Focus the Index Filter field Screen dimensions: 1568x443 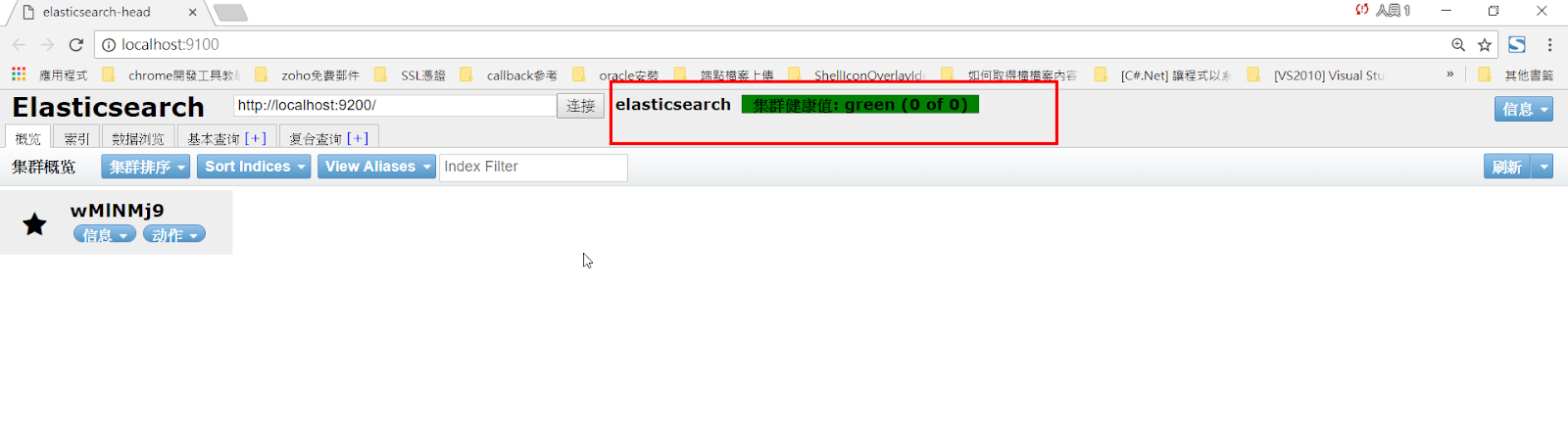click(533, 167)
